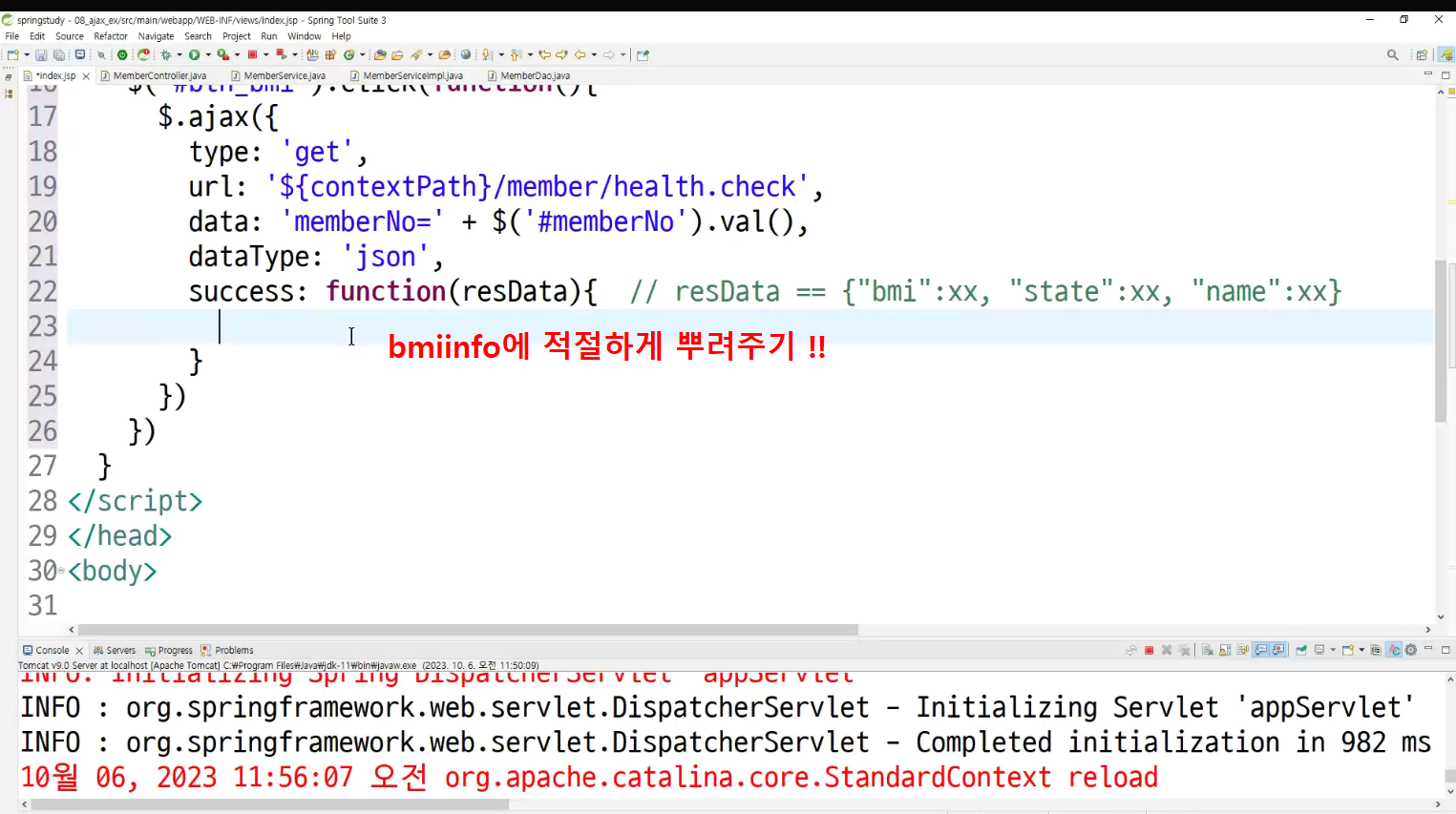Viewport: 1456px width, 814px height.
Task: Close the index.jsp editor tab
Action: tap(86, 76)
